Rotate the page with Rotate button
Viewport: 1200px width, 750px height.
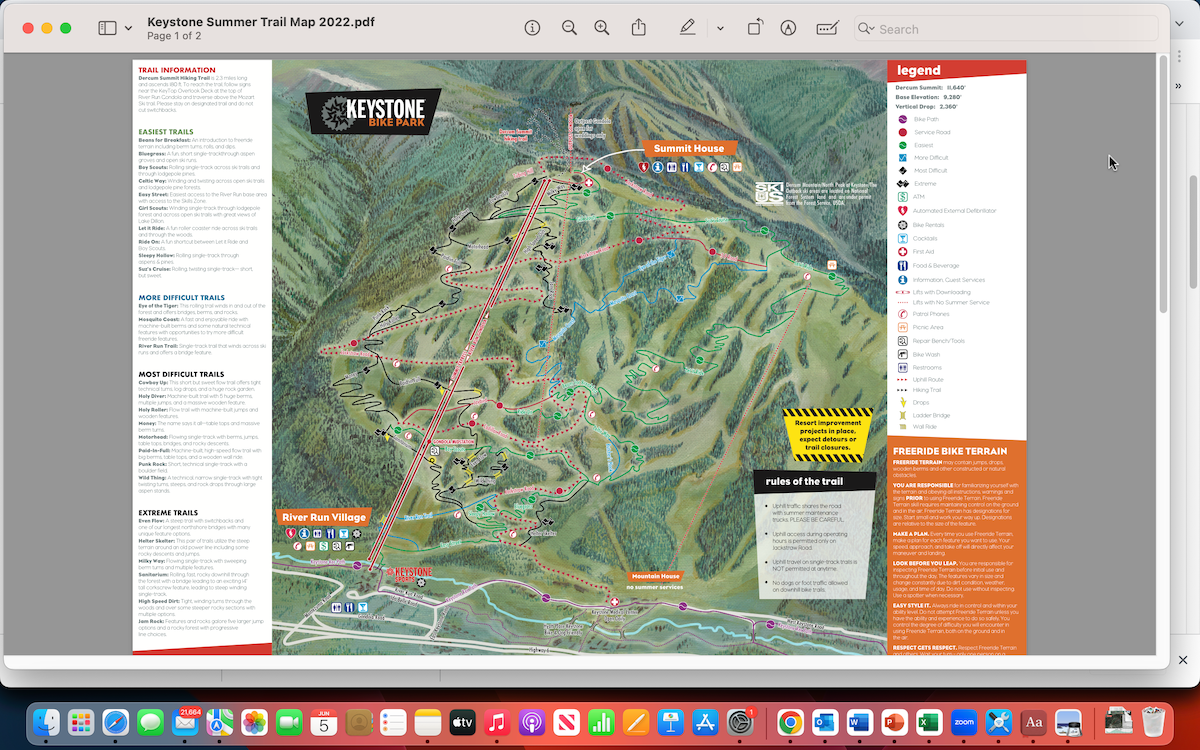pos(756,28)
